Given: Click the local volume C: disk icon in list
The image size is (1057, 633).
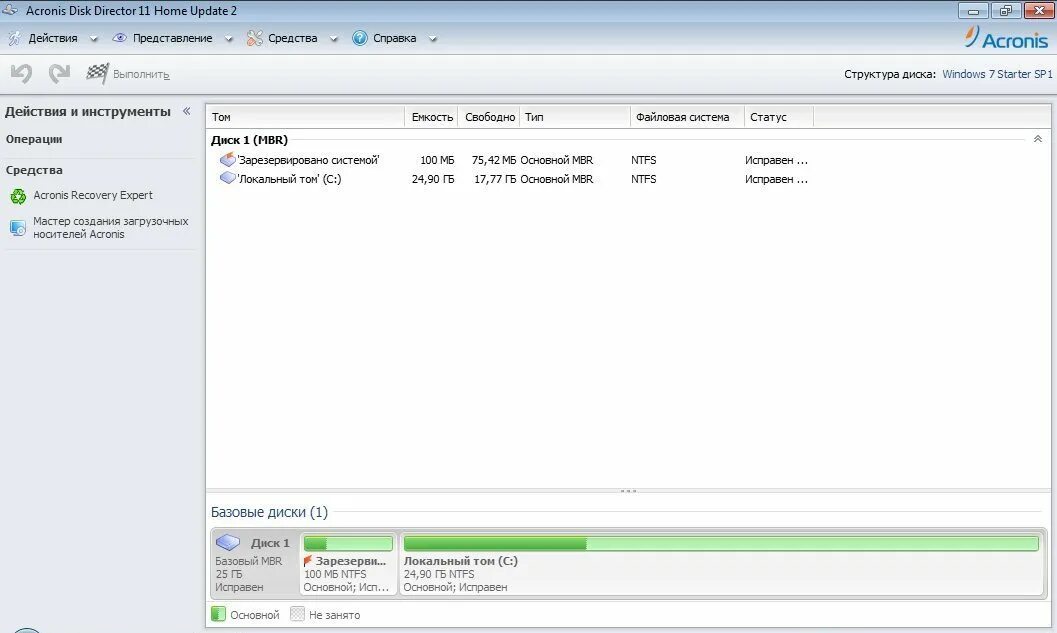Looking at the screenshot, I should pyautogui.click(x=228, y=178).
